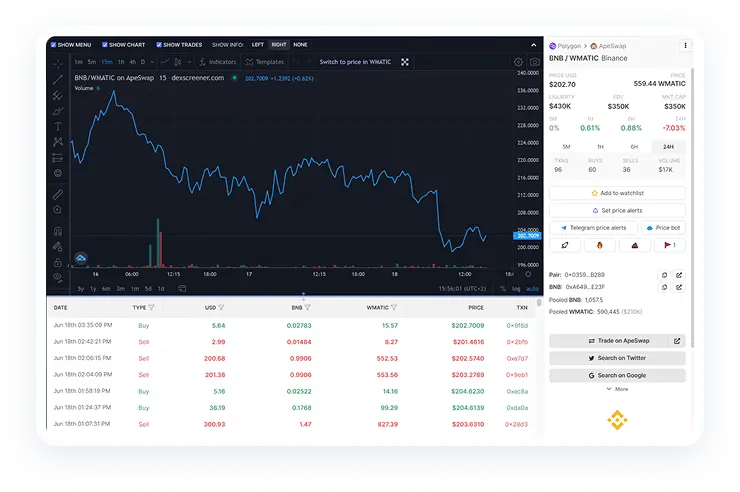This screenshot has height=492, width=740.
Task: Open the chart time zone clock menu
Action: click(461, 289)
